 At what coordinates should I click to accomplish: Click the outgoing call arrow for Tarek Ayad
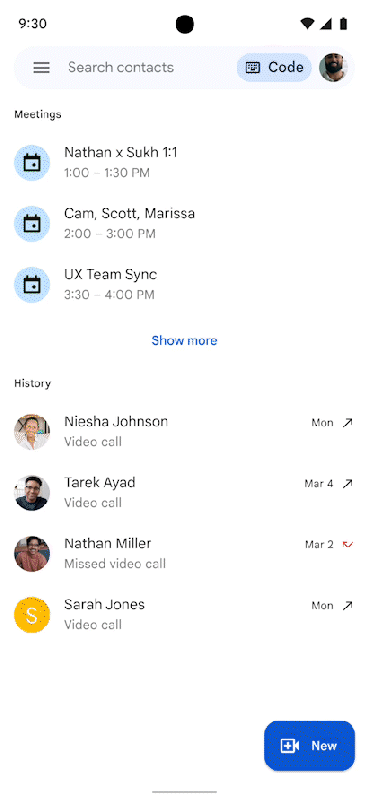coord(348,483)
